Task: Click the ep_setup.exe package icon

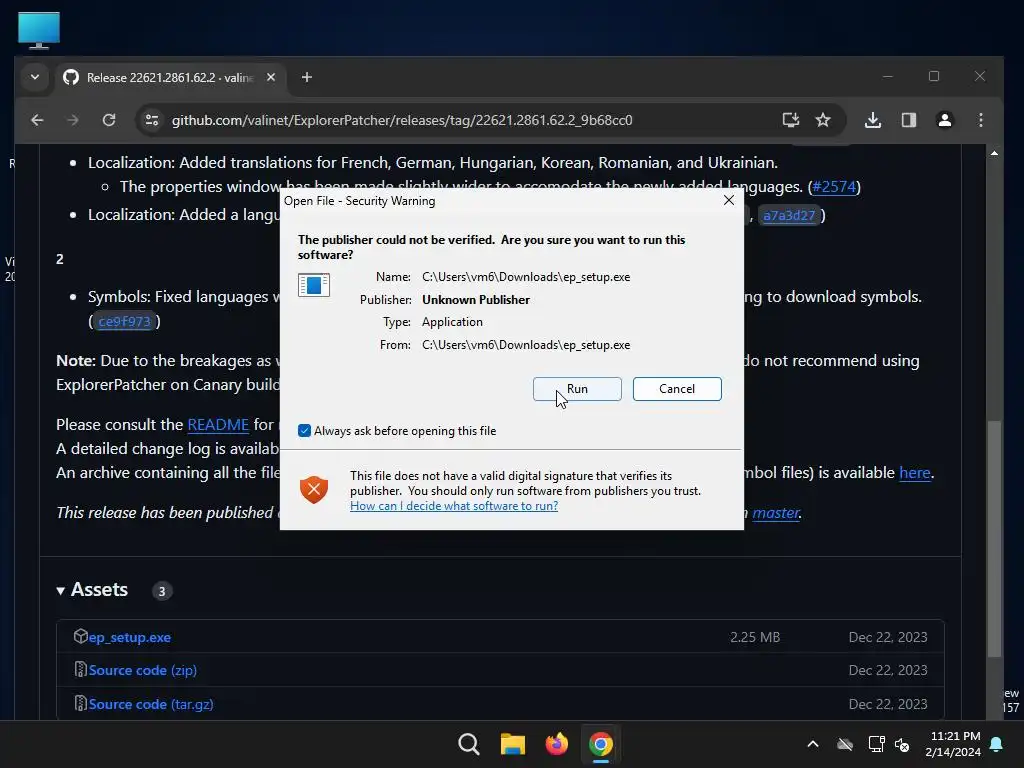Action: tap(80, 636)
